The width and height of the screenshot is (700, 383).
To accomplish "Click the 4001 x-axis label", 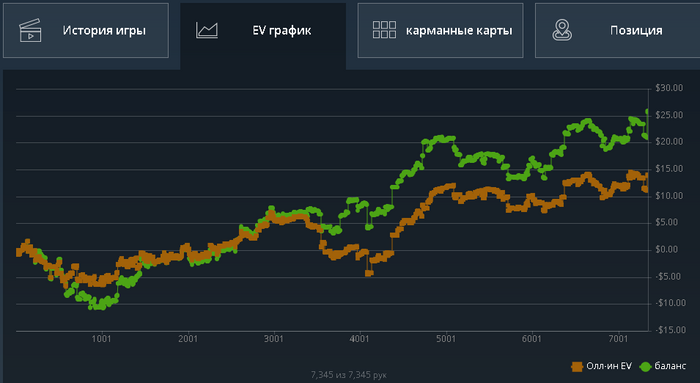I will [x=360, y=339].
